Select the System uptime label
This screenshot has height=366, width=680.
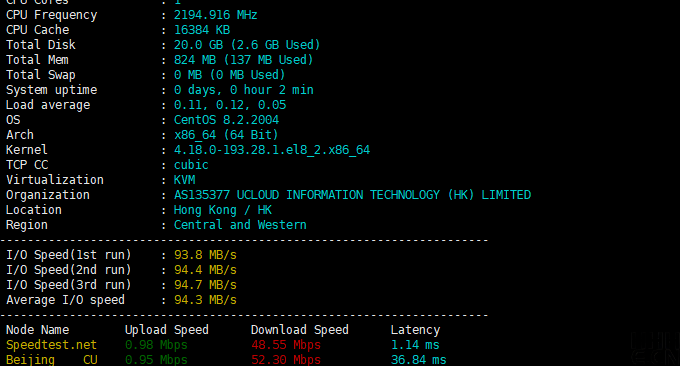click(52, 90)
